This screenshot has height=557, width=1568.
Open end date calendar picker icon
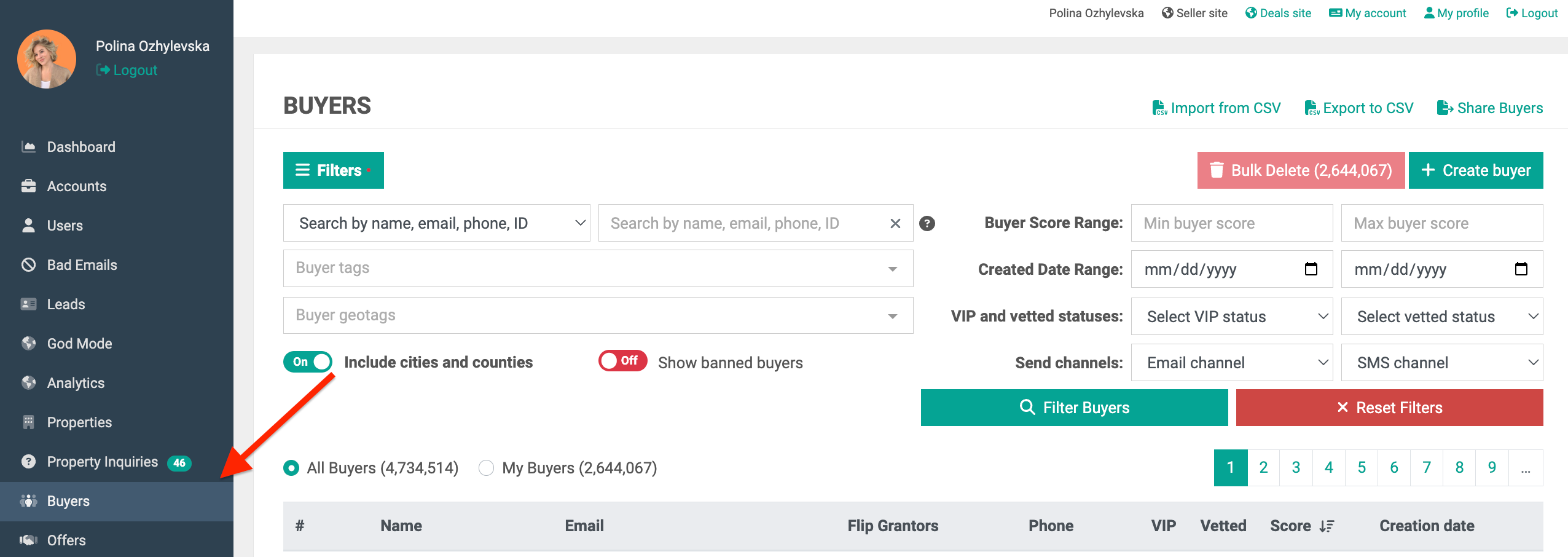point(1521,269)
